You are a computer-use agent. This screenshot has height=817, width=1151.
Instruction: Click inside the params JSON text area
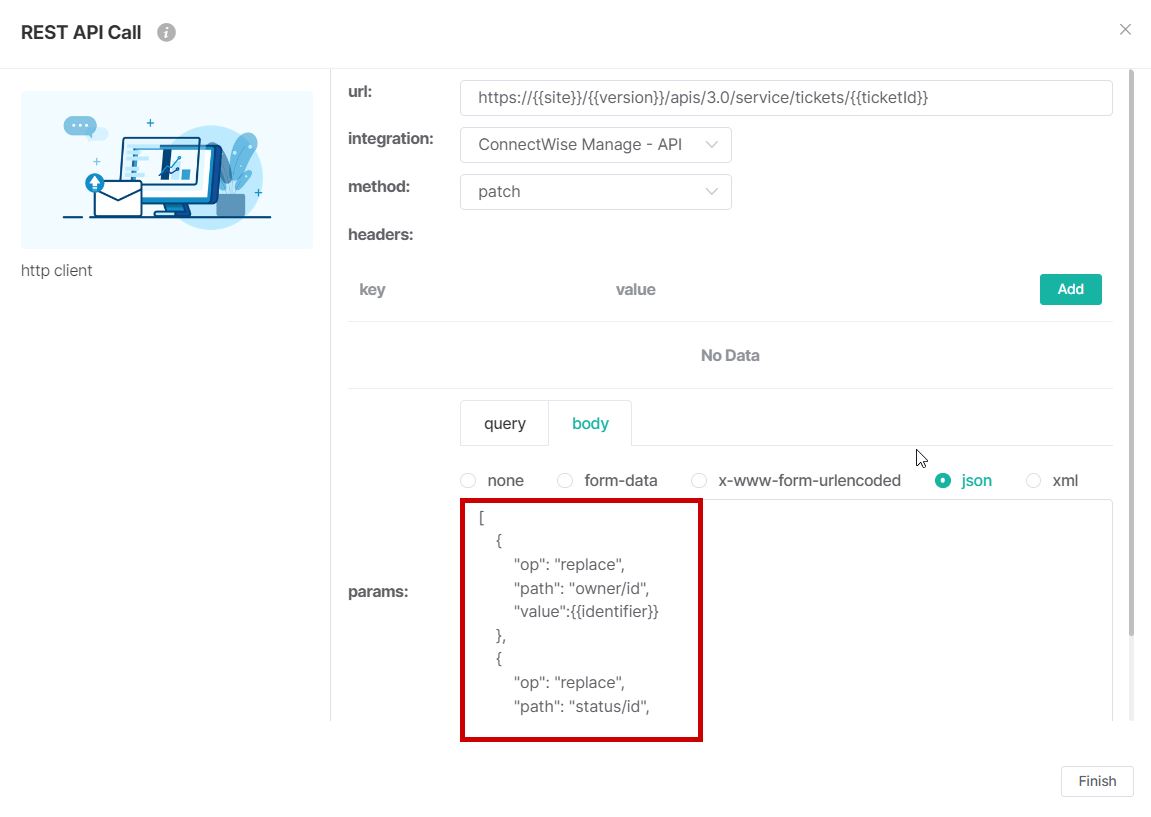coord(900,610)
